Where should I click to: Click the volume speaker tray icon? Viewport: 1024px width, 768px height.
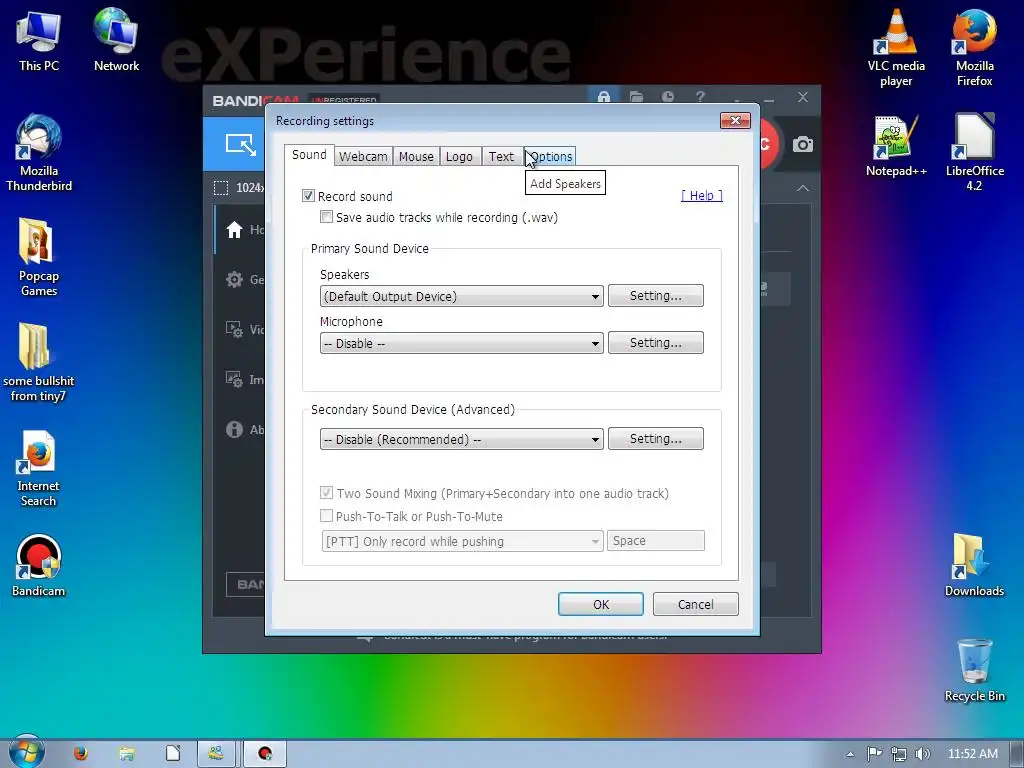[x=923, y=754]
